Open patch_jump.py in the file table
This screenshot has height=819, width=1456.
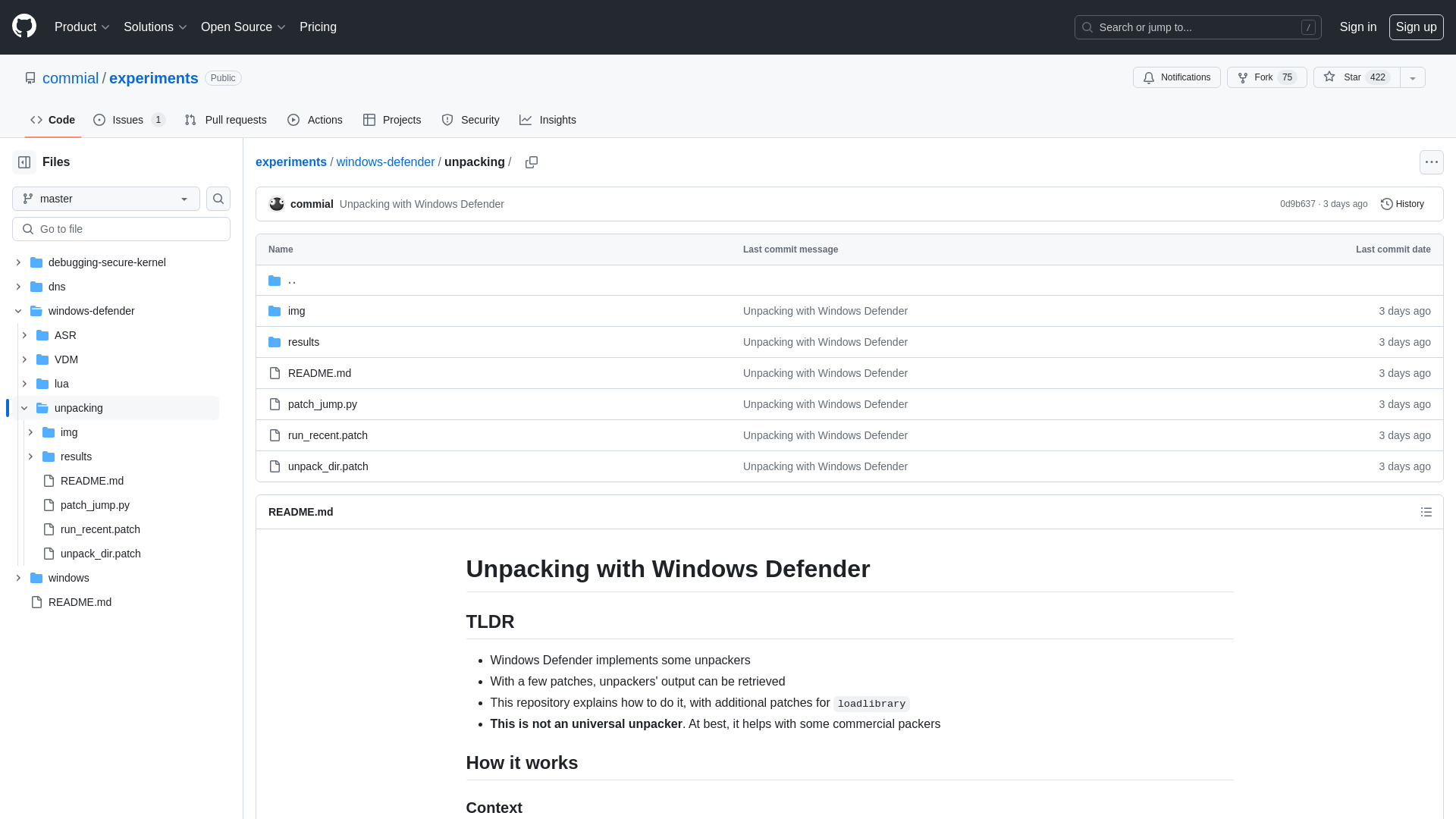322,404
